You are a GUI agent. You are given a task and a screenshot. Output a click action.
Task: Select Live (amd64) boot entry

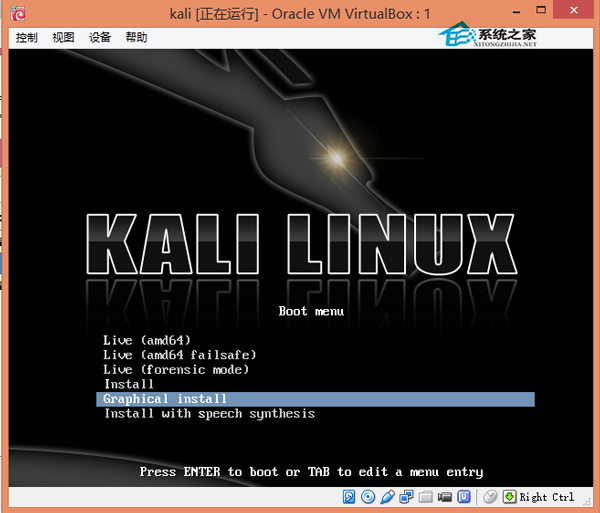[147, 340]
